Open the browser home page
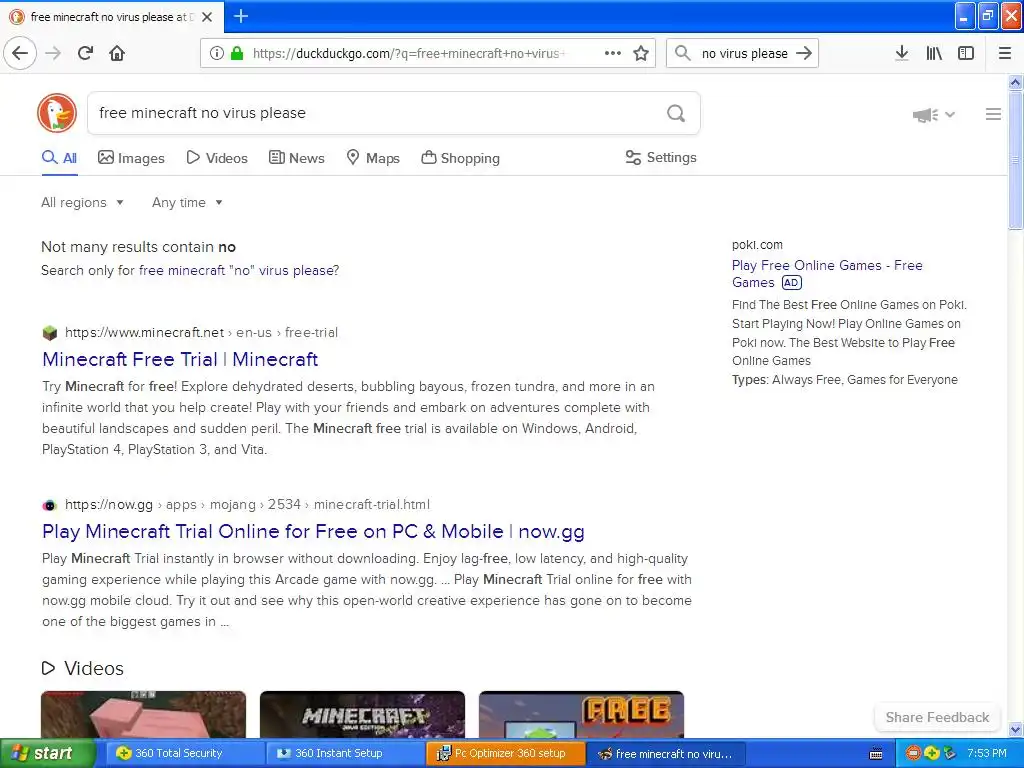Viewport: 1024px width, 768px height. 117,53
